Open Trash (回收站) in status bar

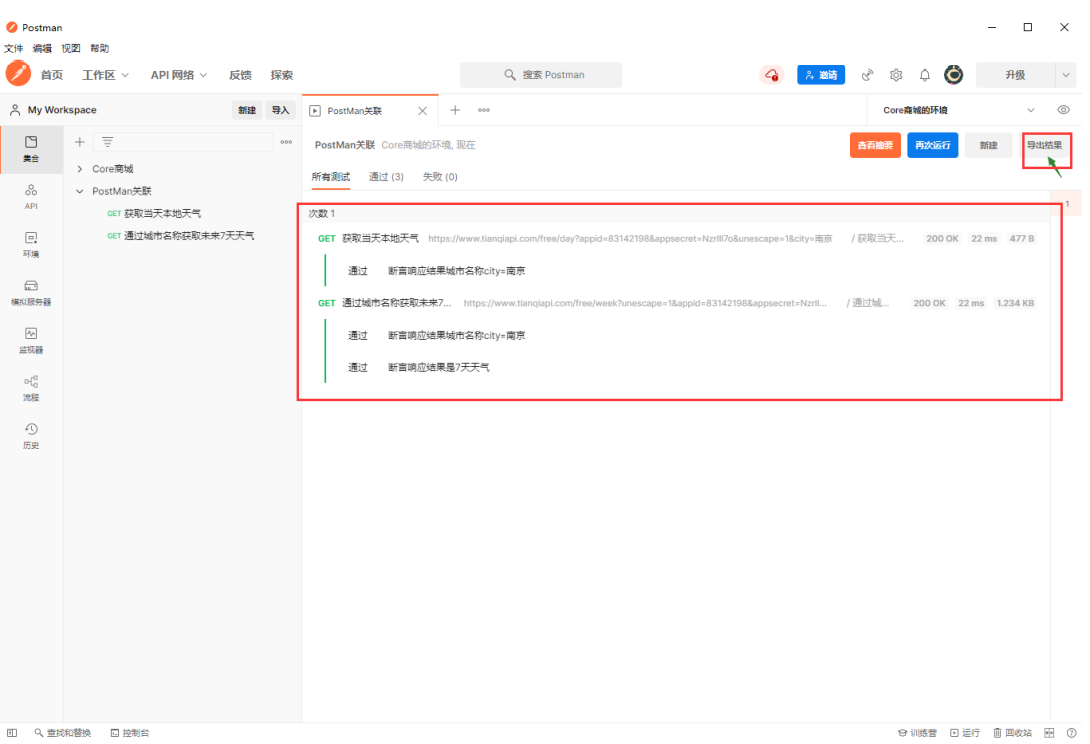(1012, 732)
